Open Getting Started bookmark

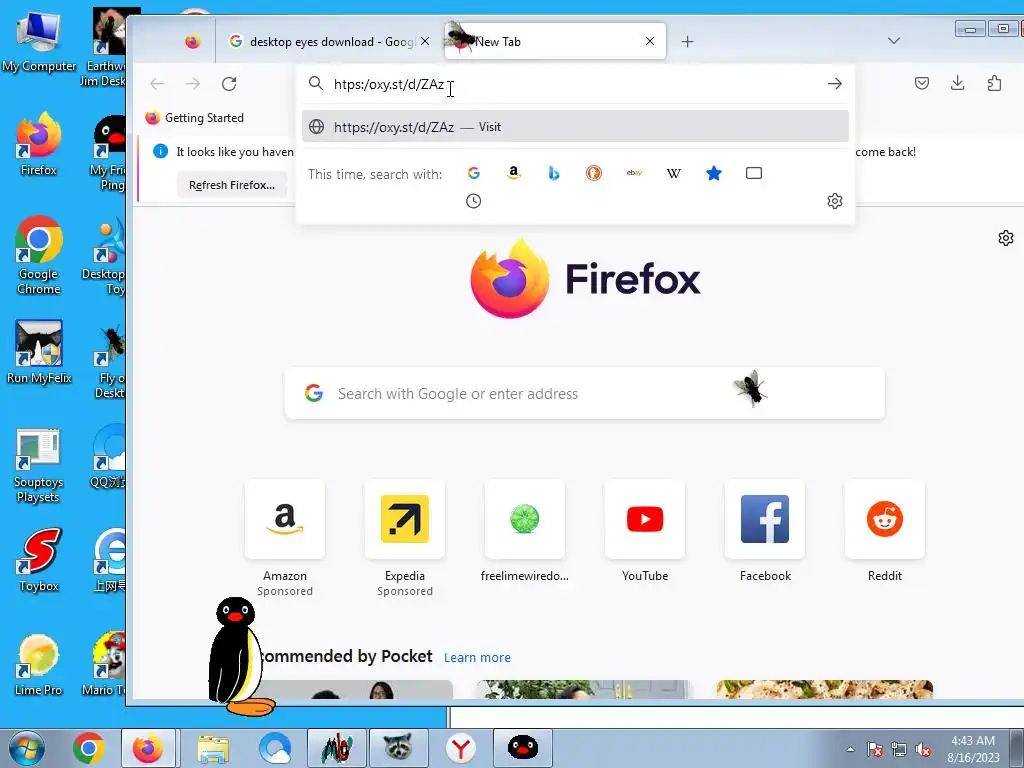[195, 118]
